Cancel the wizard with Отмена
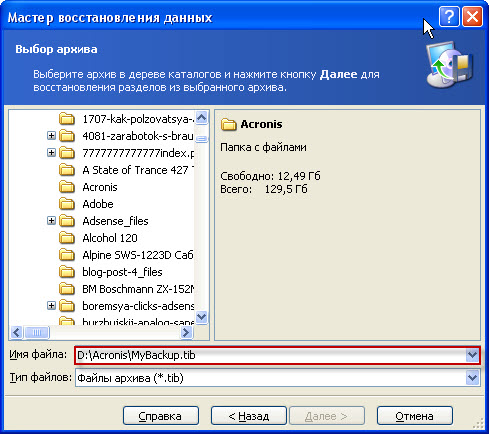The height and width of the screenshot is (434, 489). point(415,416)
